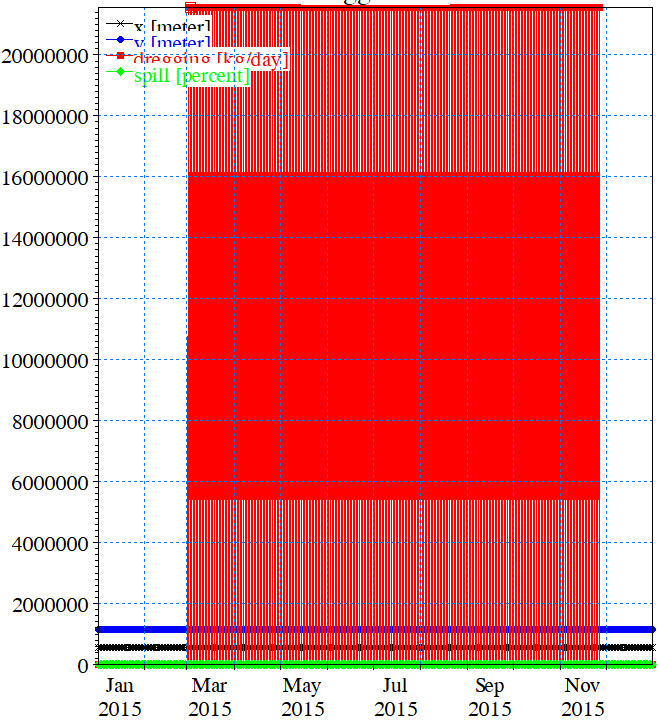
Task: Click the blue circle marker in legend
Action: click(119, 42)
